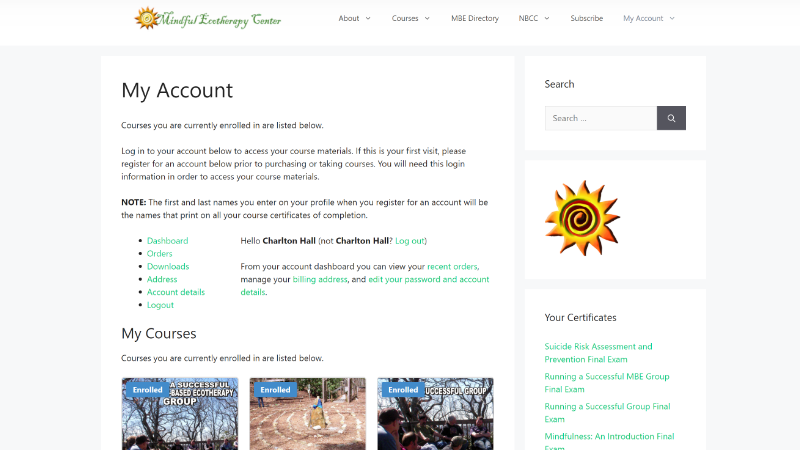Click the search magnifier button
This screenshot has height=450, width=800.
671,118
